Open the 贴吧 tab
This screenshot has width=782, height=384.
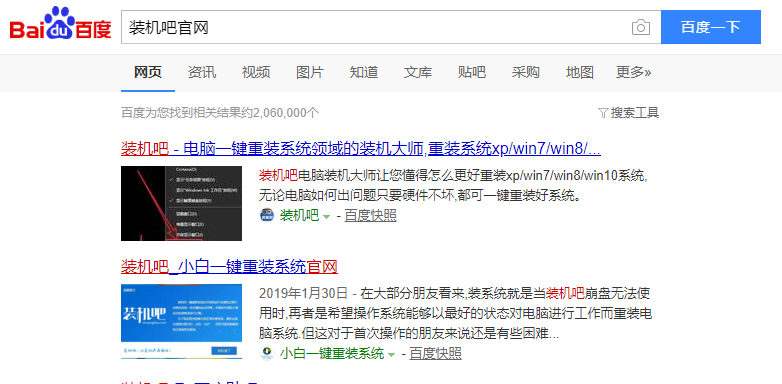click(472, 72)
